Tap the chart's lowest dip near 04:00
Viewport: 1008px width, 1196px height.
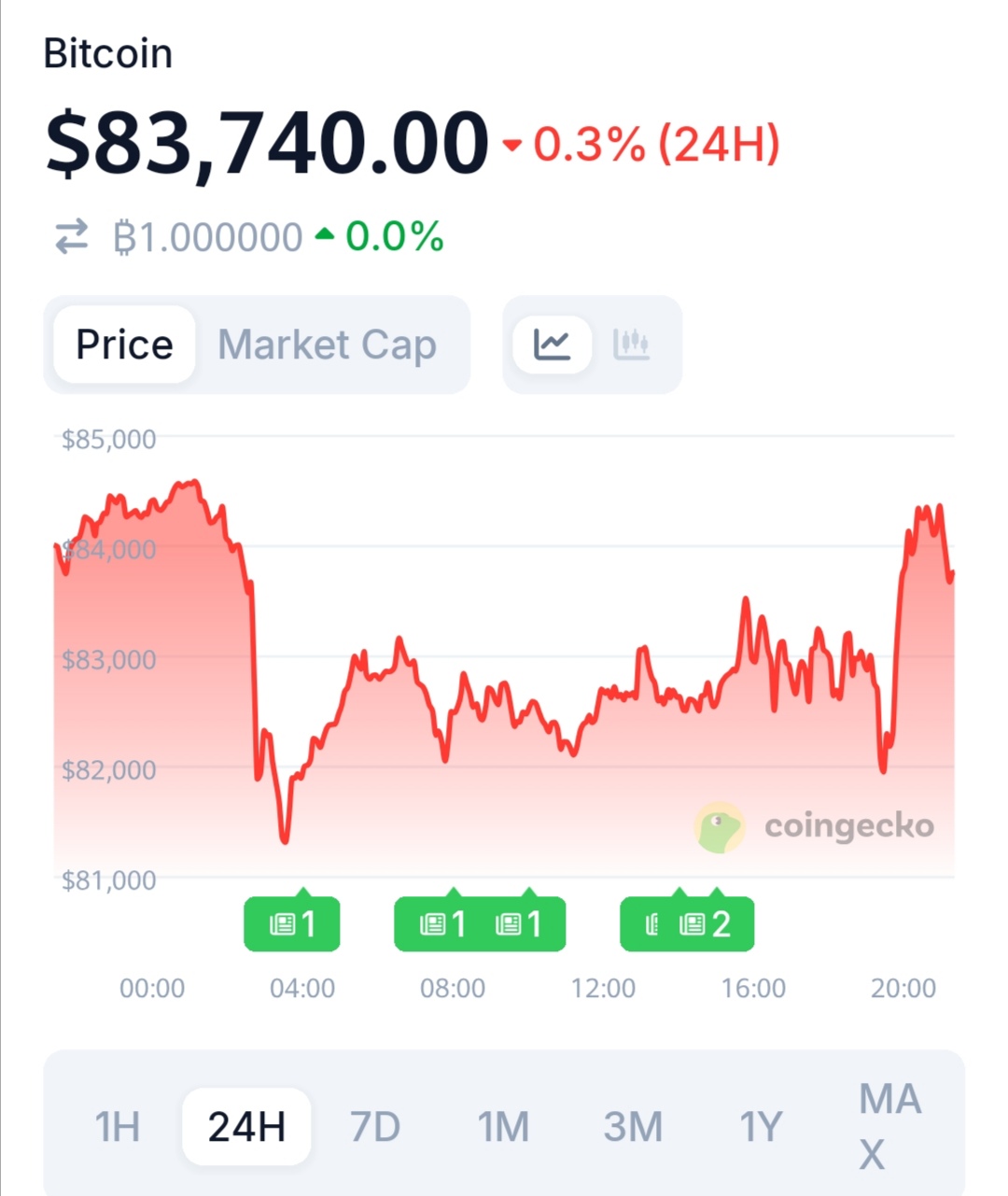(x=285, y=839)
